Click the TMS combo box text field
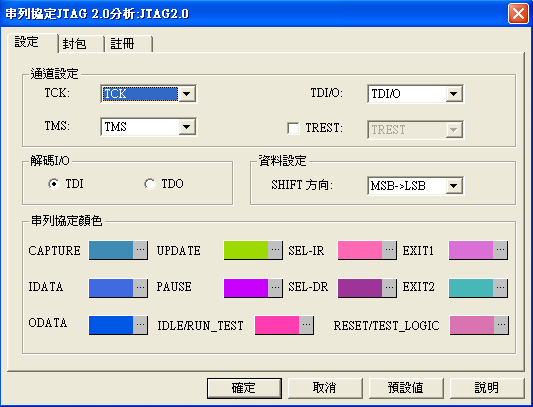The height and width of the screenshot is (407, 533). click(x=140, y=127)
